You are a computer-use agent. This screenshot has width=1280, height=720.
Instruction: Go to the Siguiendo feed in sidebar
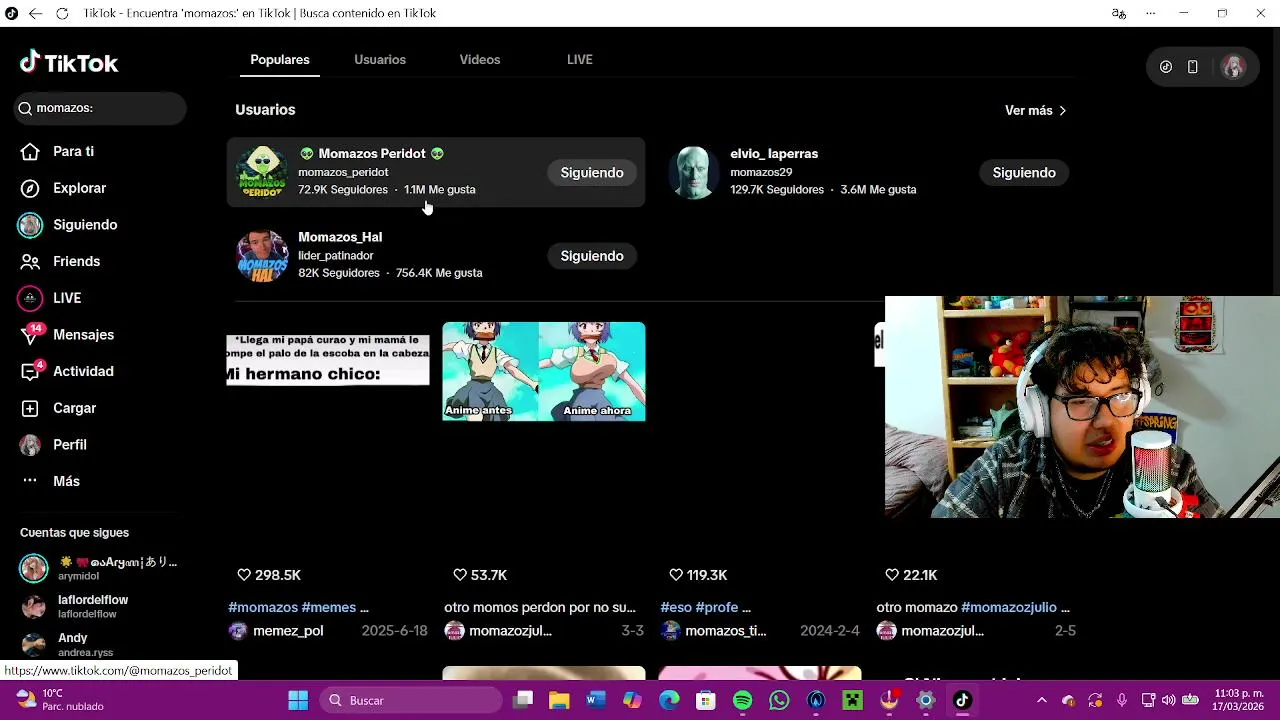[69, 225]
